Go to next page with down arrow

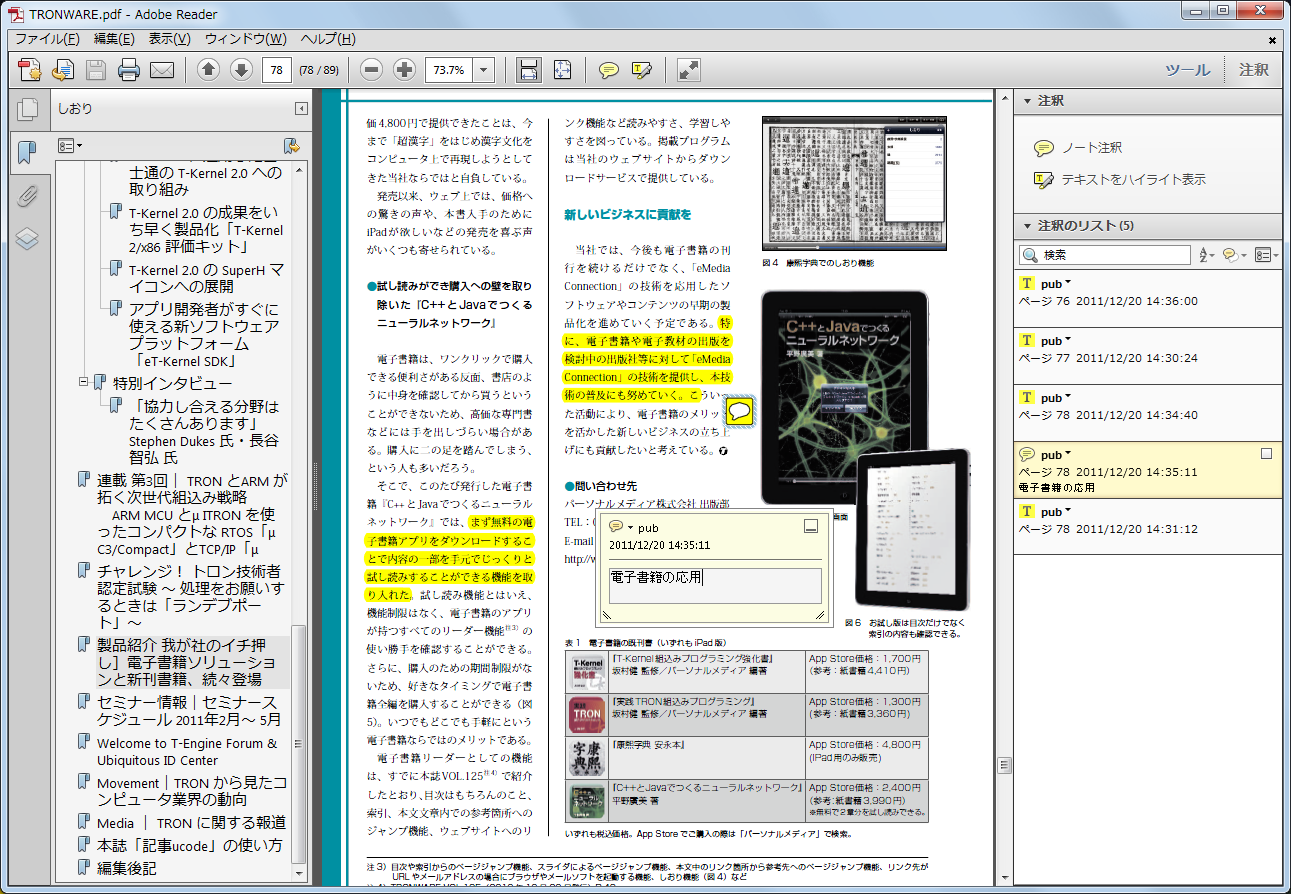coord(241,70)
